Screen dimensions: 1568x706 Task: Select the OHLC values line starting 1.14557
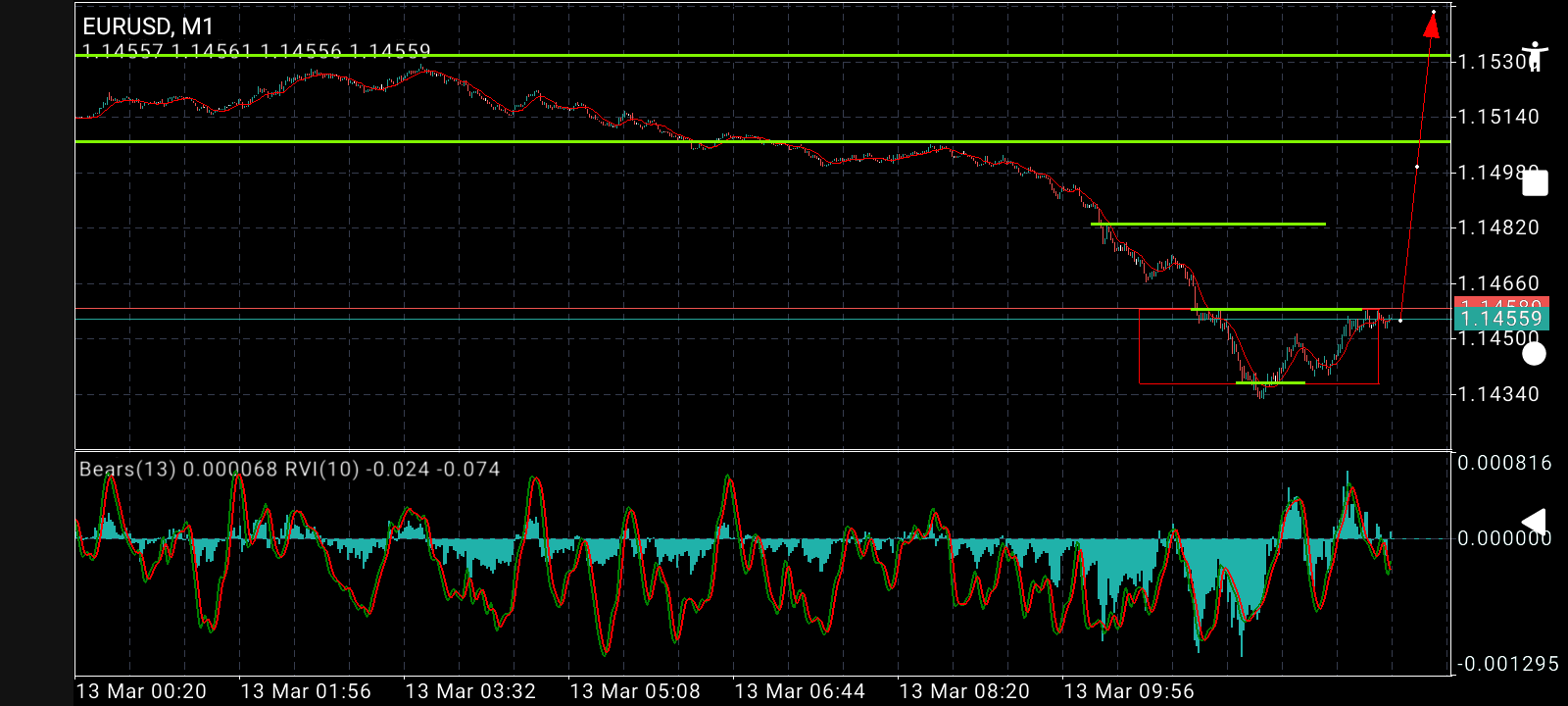point(257,51)
